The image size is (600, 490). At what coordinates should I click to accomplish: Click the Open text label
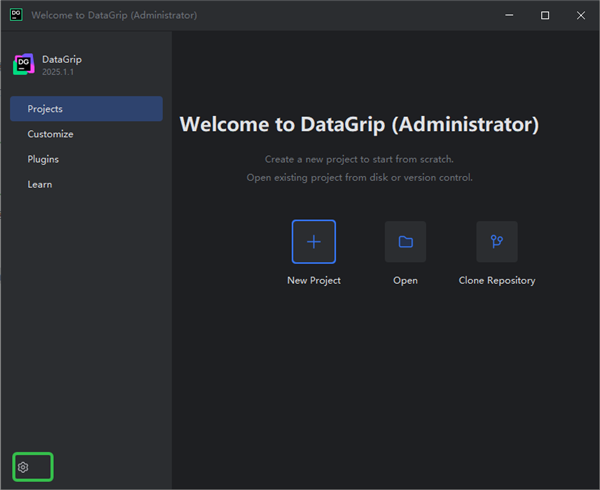pyautogui.click(x=405, y=281)
